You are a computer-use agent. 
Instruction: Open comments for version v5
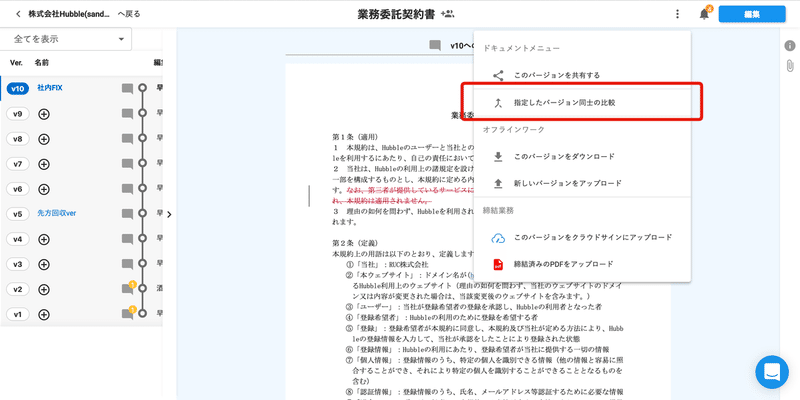point(128,214)
